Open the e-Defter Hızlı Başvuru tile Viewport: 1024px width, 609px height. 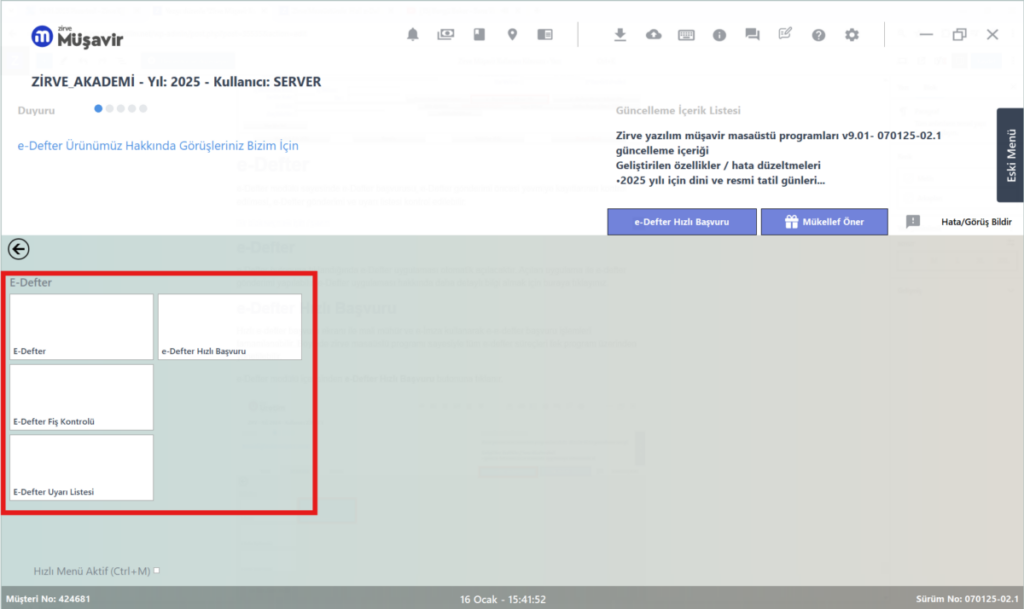[x=230, y=326]
